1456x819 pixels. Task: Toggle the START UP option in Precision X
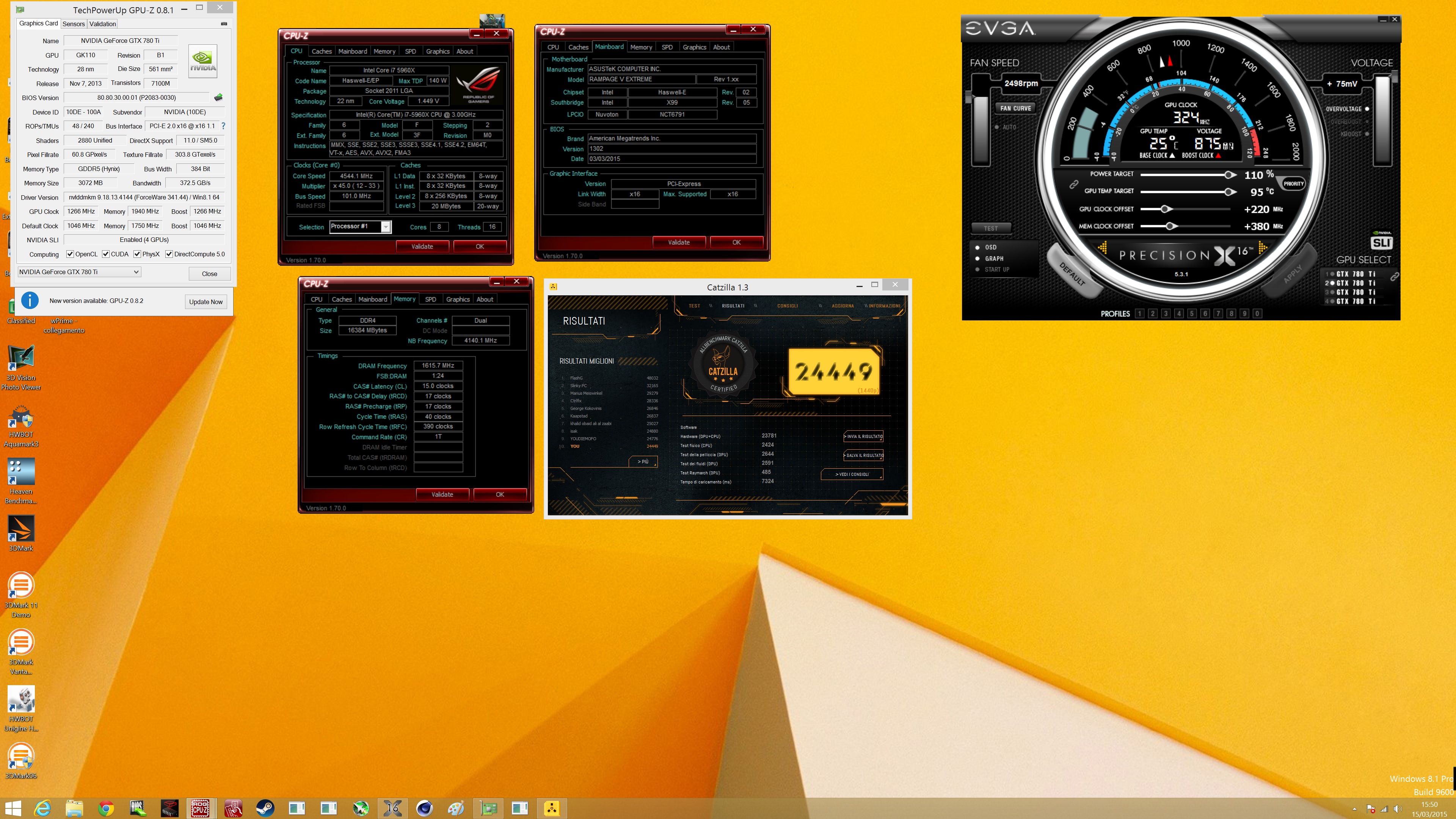pos(992,270)
